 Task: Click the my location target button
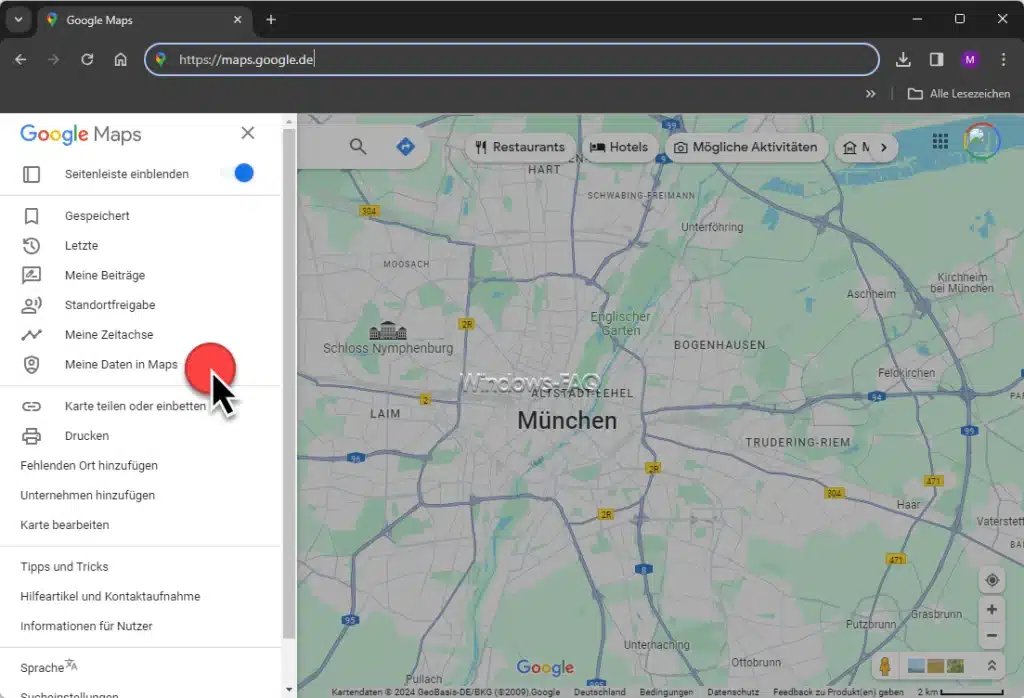coord(992,580)
